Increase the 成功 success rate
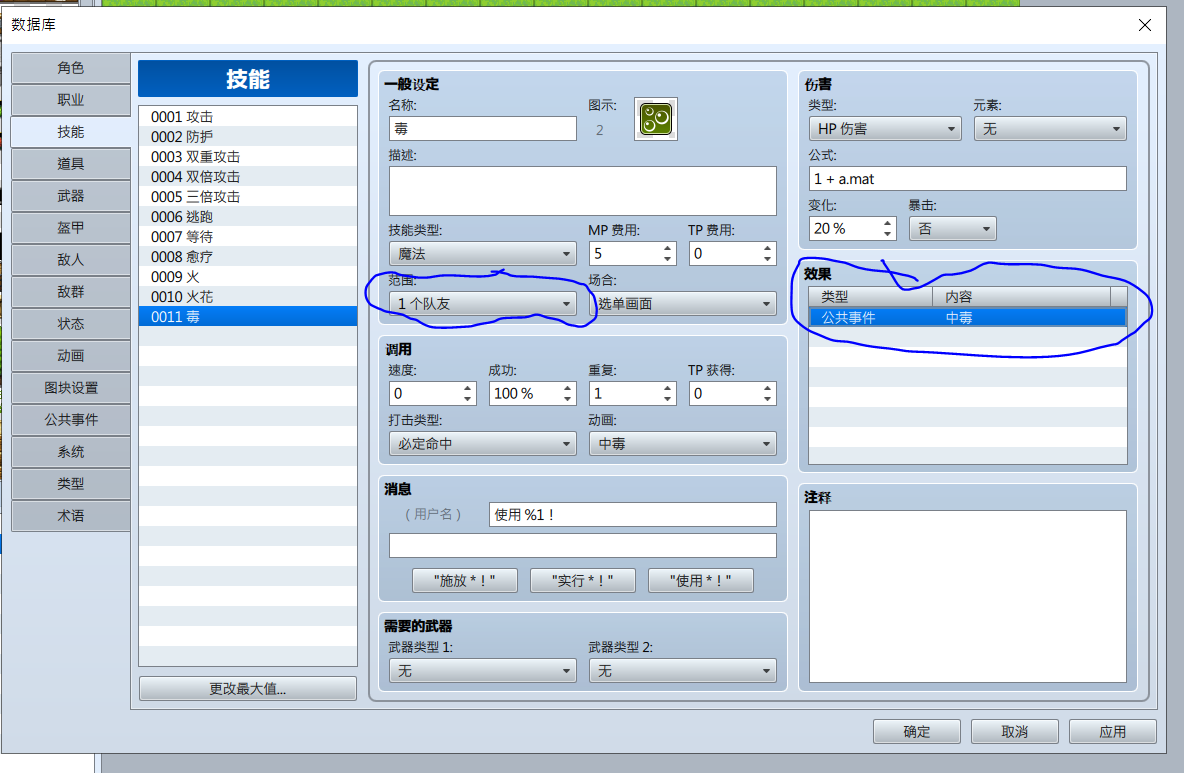 567,388
